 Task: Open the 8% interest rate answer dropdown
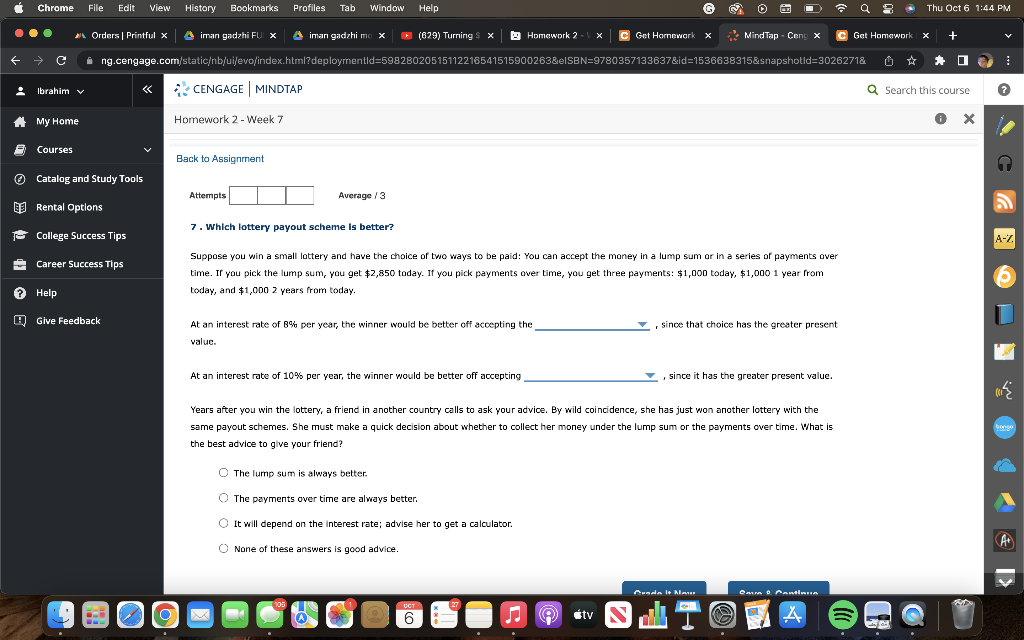[x=592, y=325]
